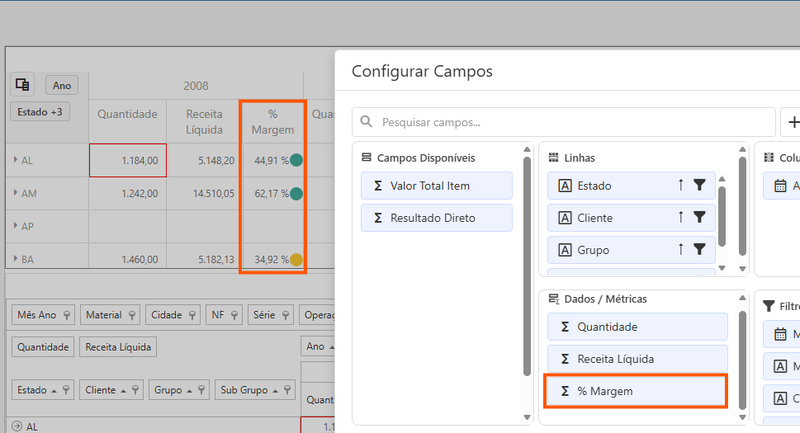Click the text-type icon of Estado field
The image size is (800, 433).
coord(565,186)
